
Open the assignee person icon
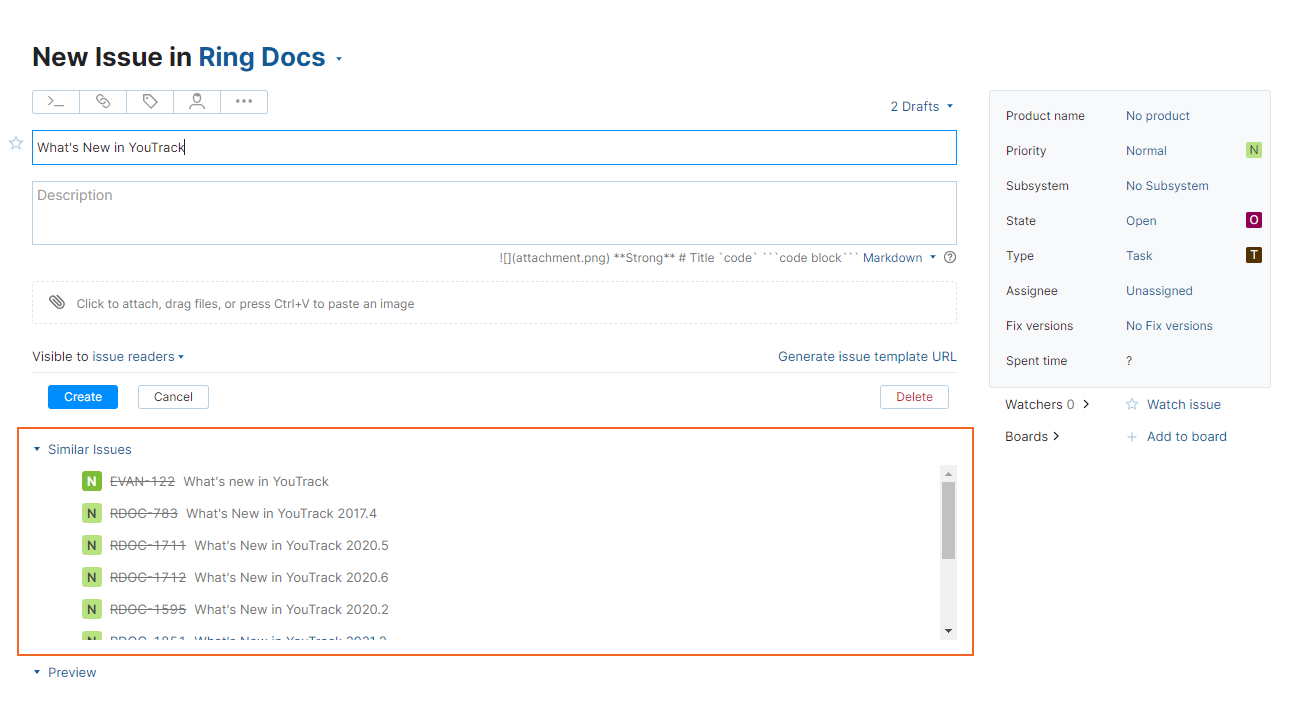196,101
